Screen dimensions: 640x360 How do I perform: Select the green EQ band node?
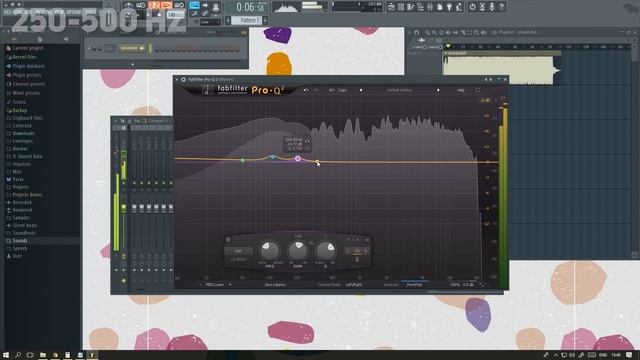coord(242,160)
